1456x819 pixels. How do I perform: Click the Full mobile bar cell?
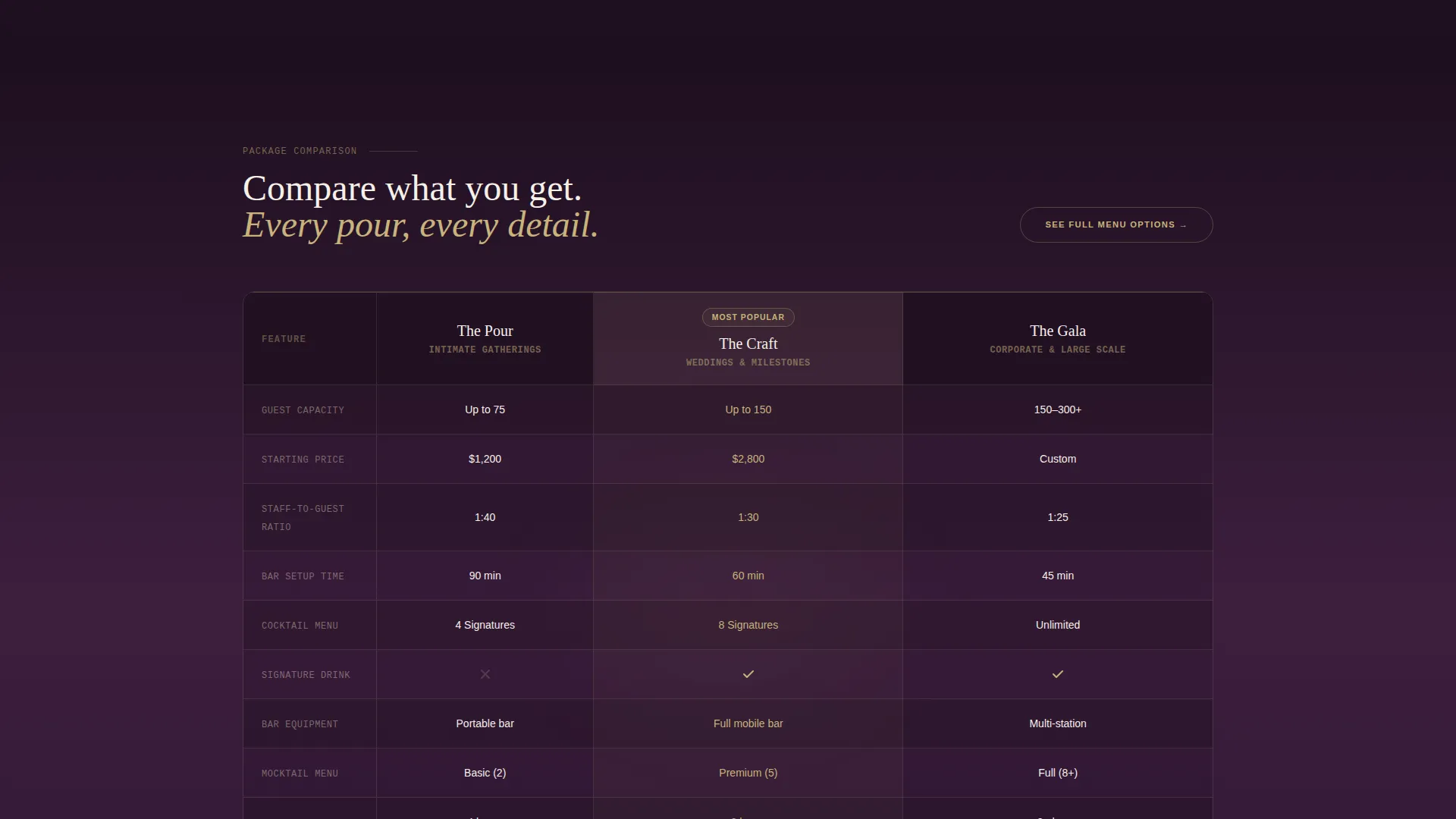(748, 723)
